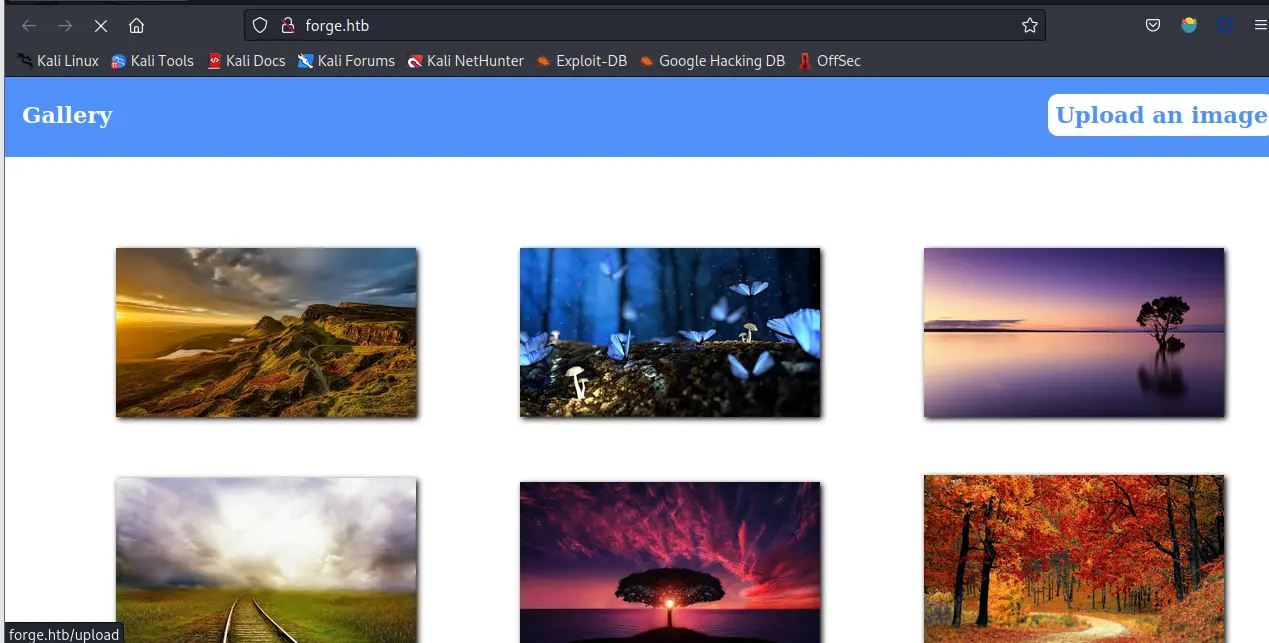This screenshot has height=643, width=1269.
Task: Select the purple sunset lake tree thumbnail
Action: click(1074, 332)
